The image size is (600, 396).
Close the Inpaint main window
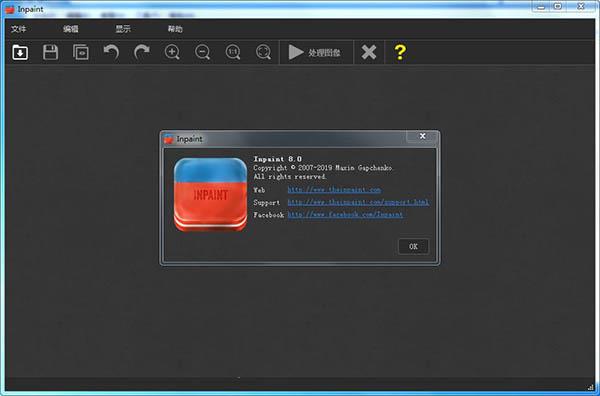click(582, 7)
